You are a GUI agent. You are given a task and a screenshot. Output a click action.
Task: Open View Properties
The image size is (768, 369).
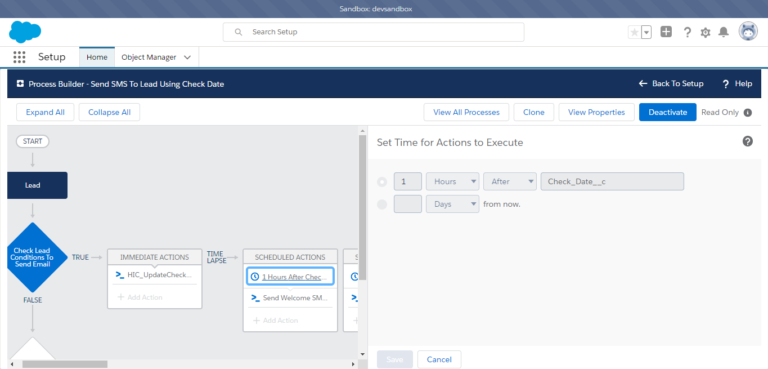[x=597, y=112]
